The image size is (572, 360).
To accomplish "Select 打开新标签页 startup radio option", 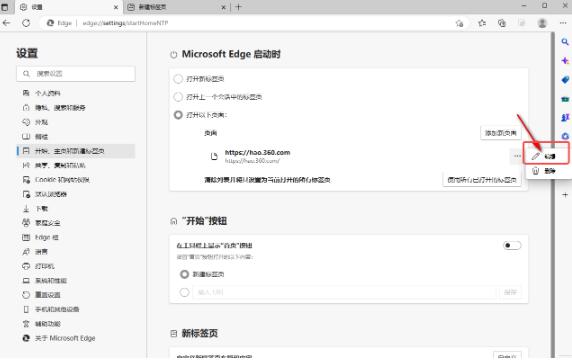I will coord(178,79).
